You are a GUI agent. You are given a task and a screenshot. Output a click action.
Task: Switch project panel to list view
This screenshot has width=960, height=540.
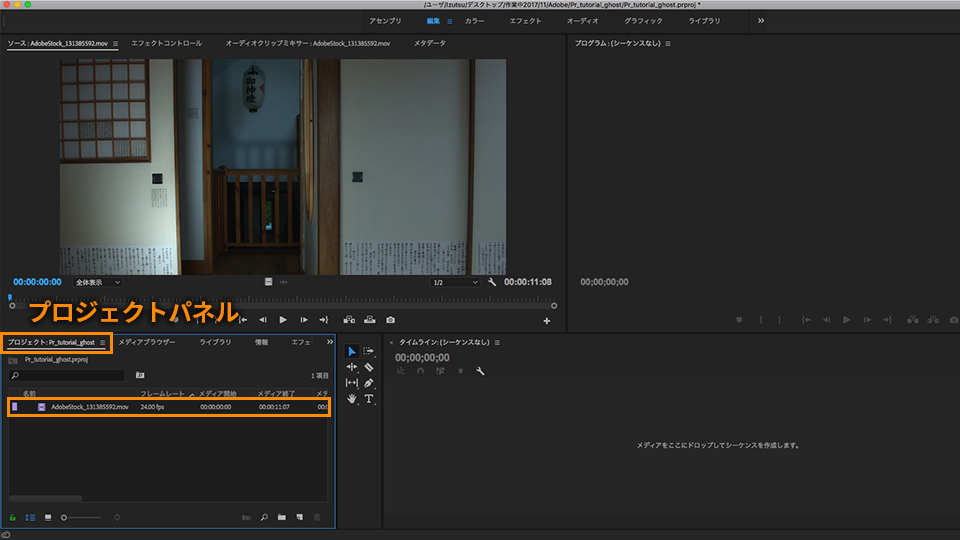[x=30, y=517]
